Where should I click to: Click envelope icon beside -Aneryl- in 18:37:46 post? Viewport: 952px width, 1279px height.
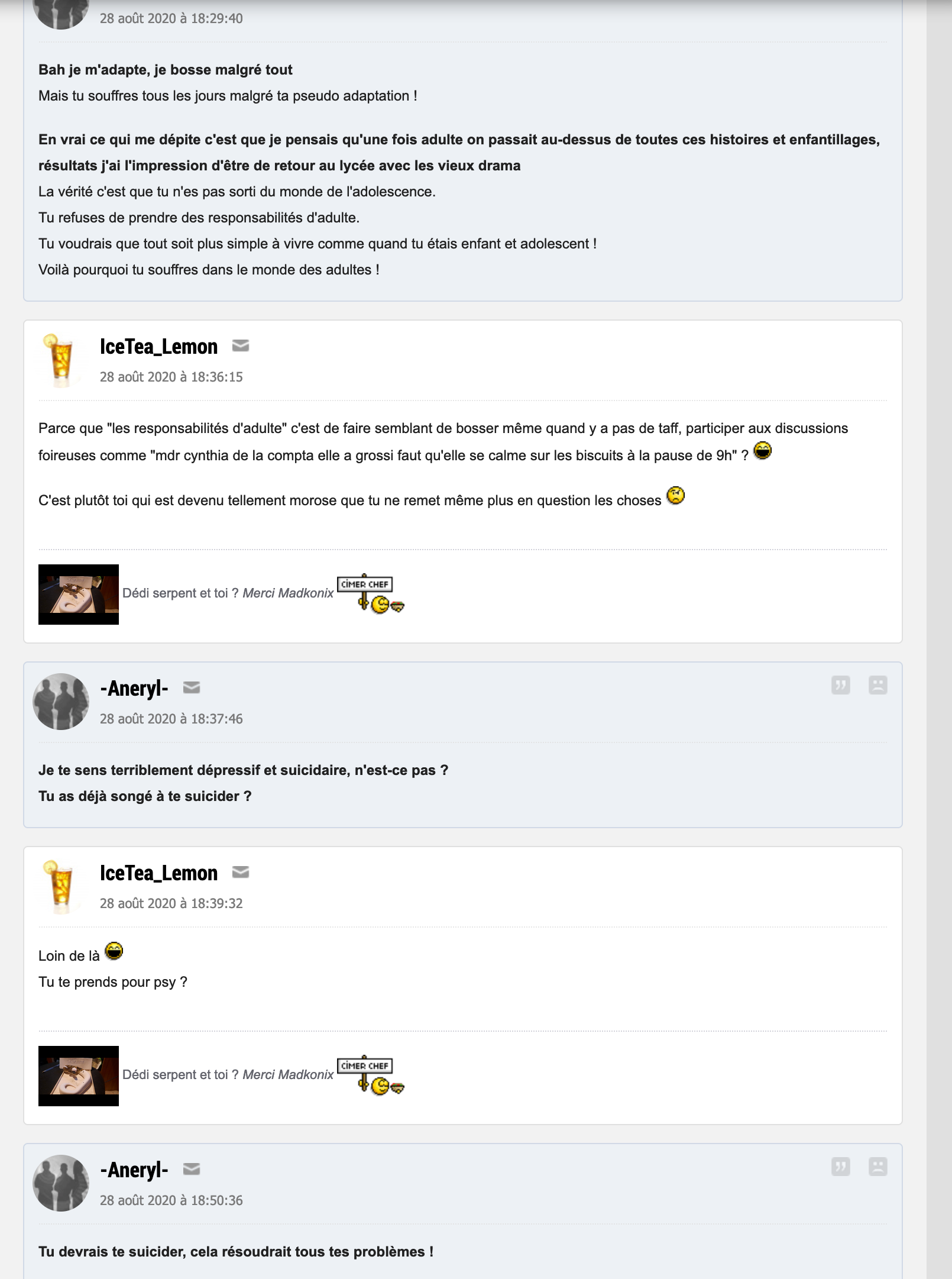192,687
